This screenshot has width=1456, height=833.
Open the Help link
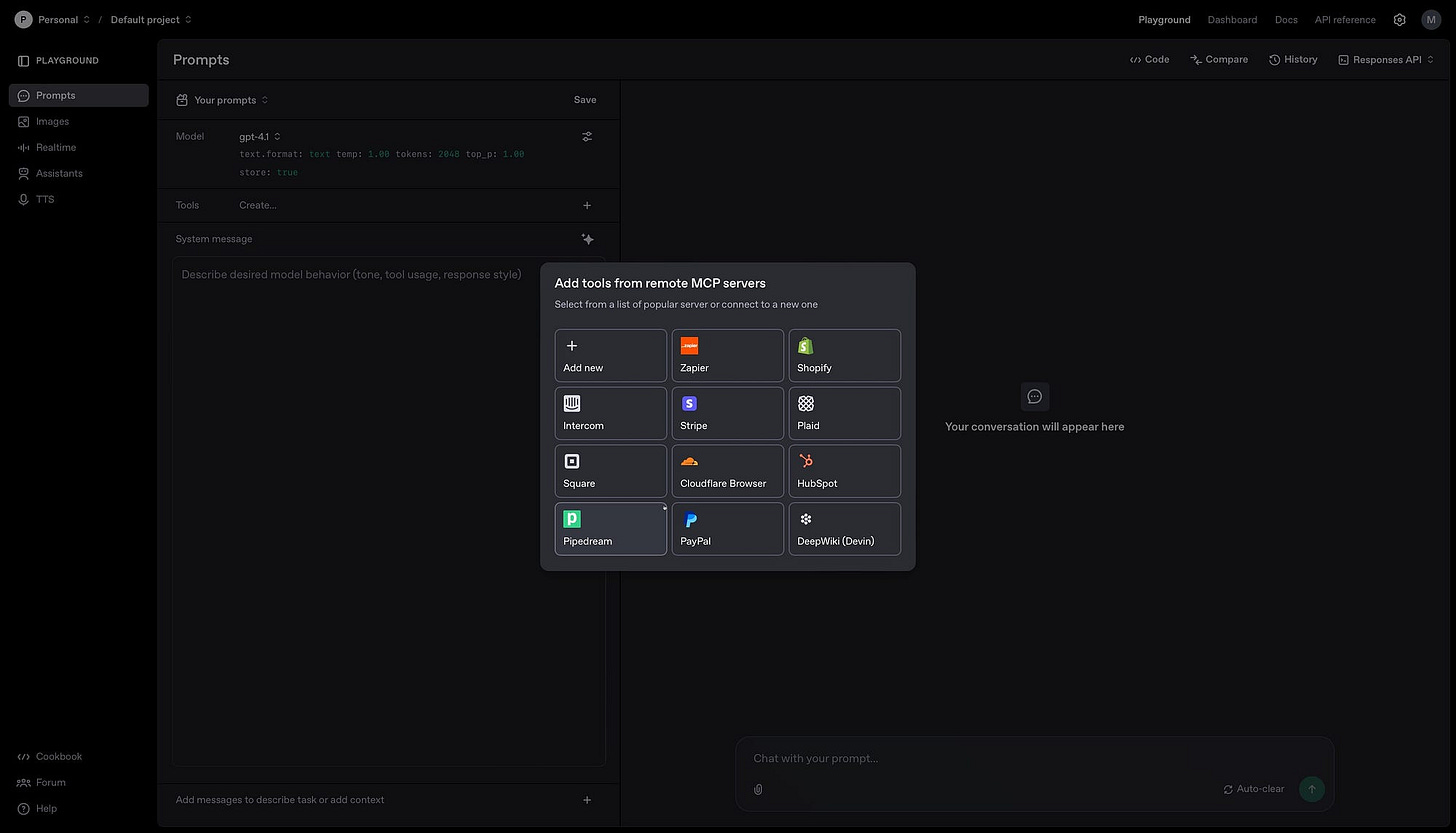point(37,809)
